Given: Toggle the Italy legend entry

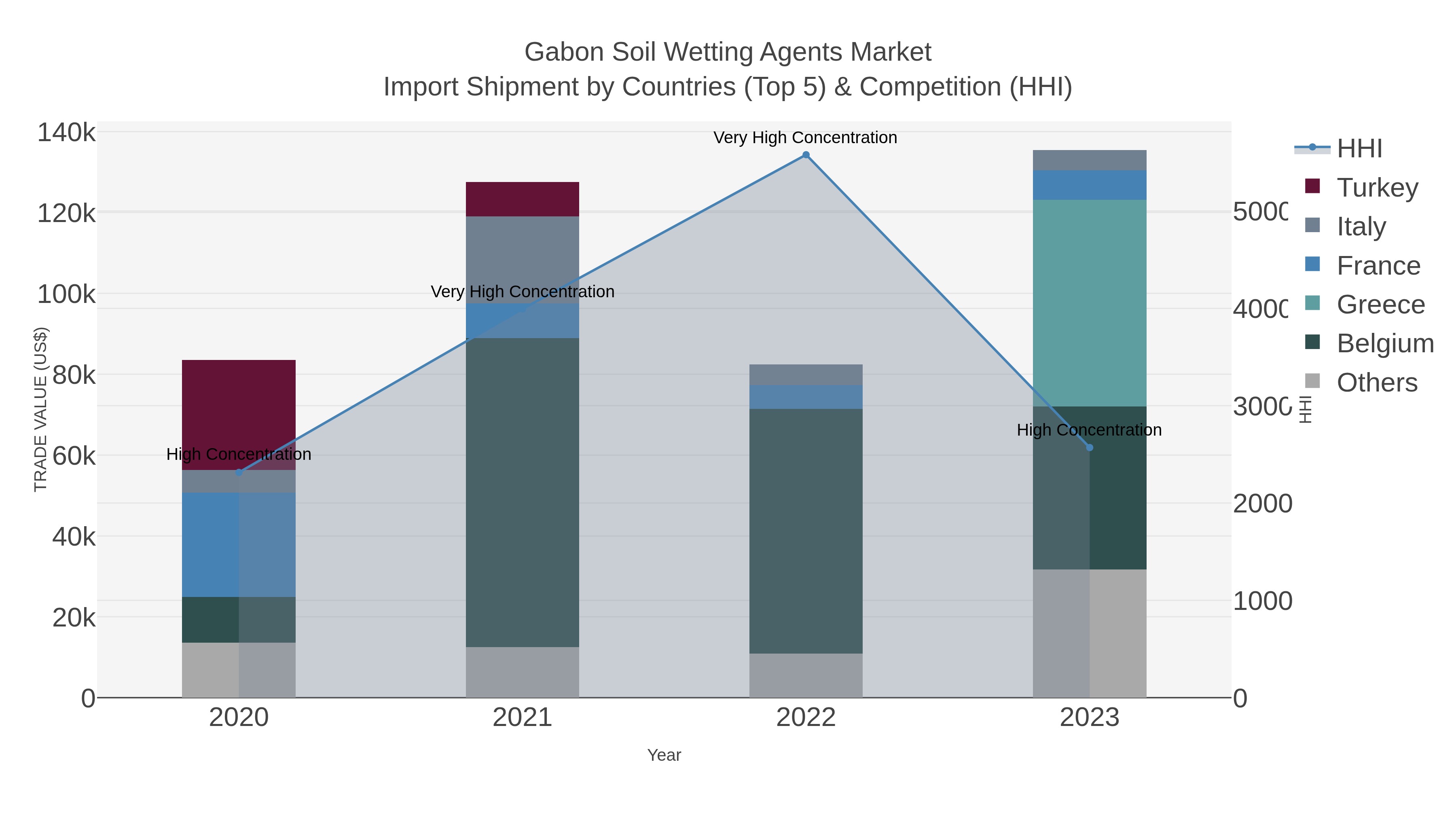Looking at the screenshot, I should point(1345,226).
